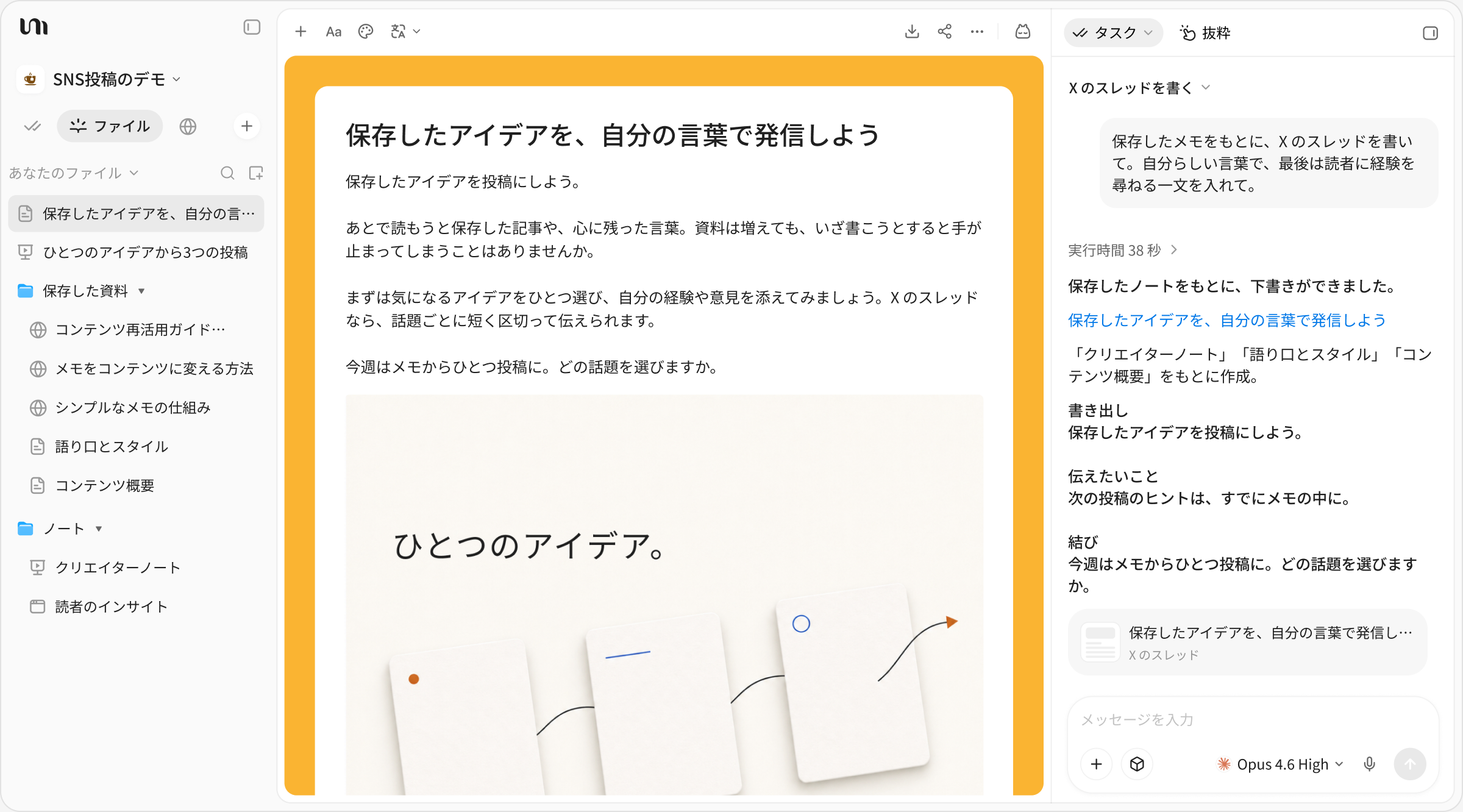The height and width of the screenshot is (812, 1463).
Task: Open the three-dots more menu
Action: pyautogui.click(x=977, y=32)
